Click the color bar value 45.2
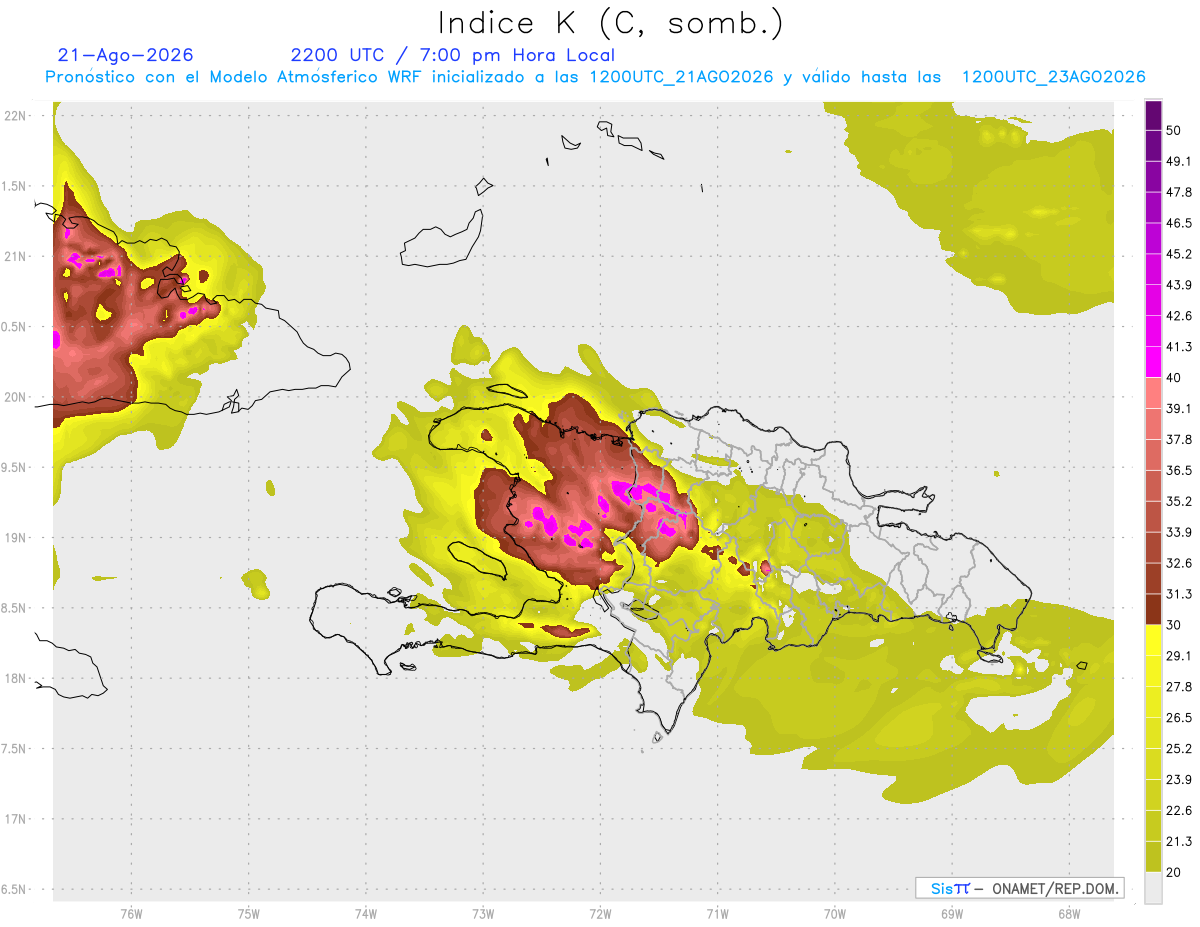This screenshot has height=927, width=1200. [x=1179, y=254]
